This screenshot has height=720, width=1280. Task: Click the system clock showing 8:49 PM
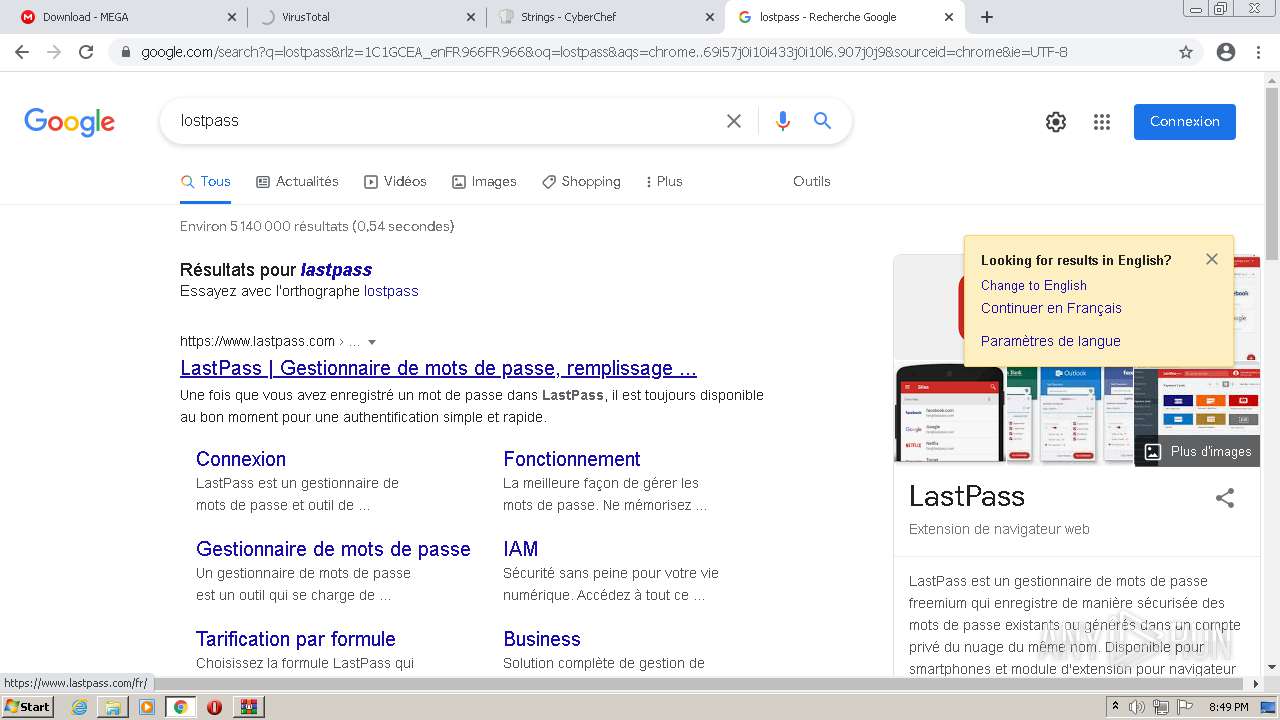pos(1228,707)
